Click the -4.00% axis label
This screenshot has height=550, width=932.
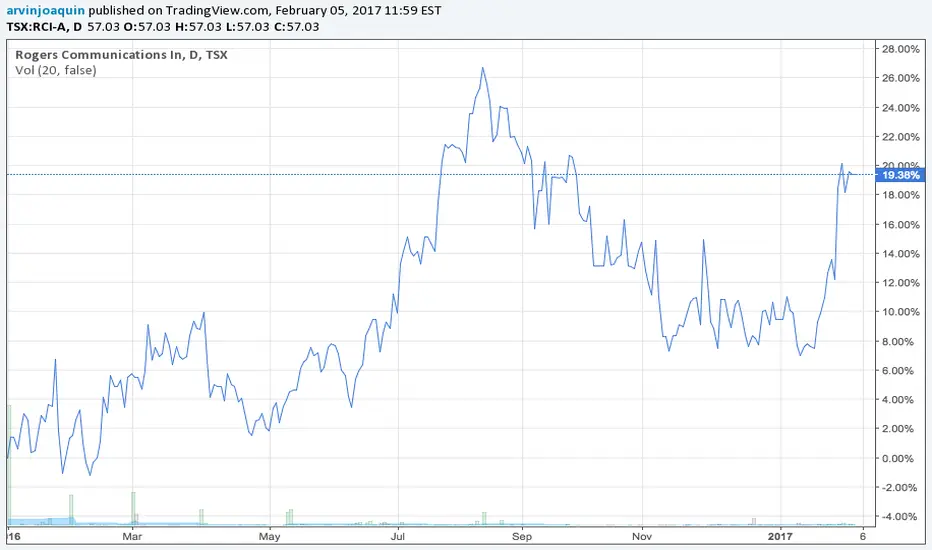pyautogui.click(x=900, y=516)
